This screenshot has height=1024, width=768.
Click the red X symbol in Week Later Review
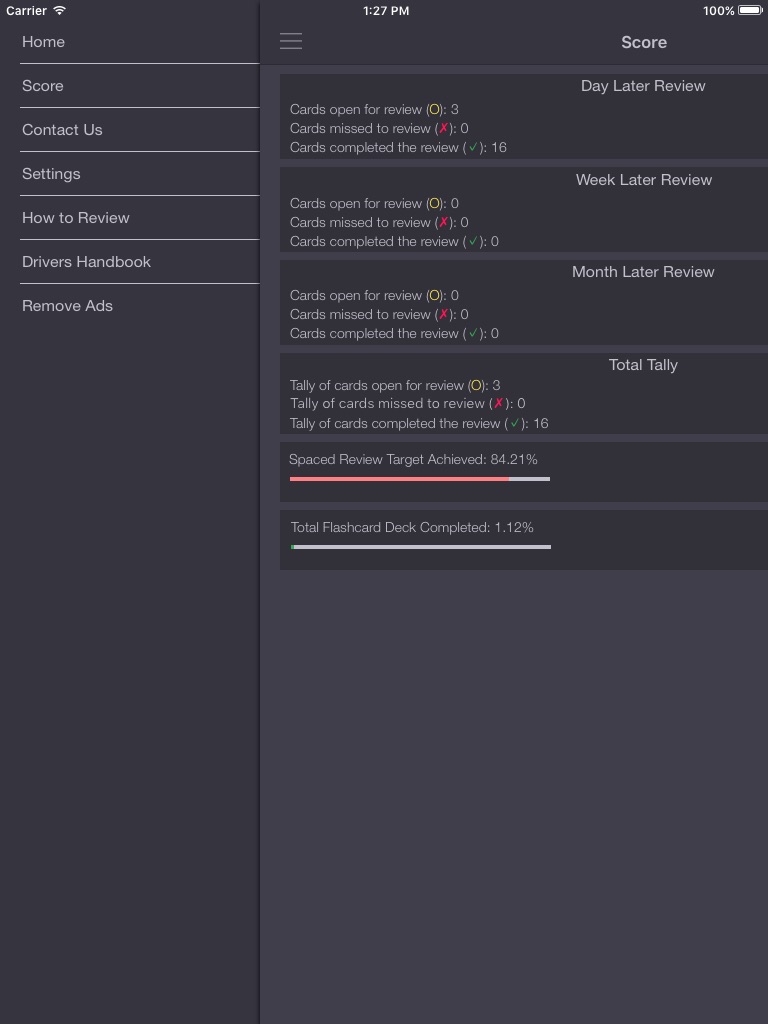443,222
